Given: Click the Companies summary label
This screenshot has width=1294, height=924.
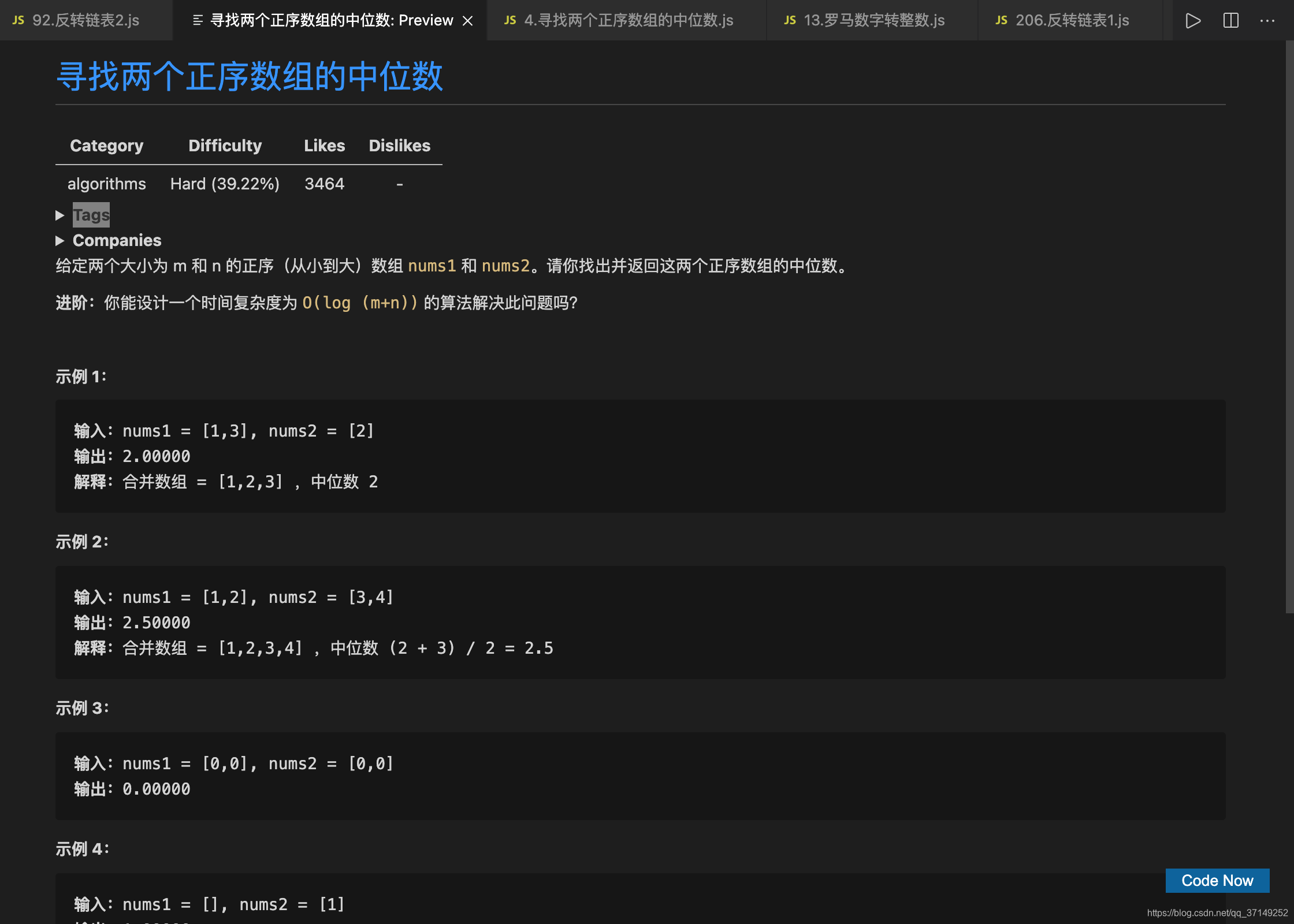Looking at the screenshot, I should pyautogui.click(x=117, y=241).
